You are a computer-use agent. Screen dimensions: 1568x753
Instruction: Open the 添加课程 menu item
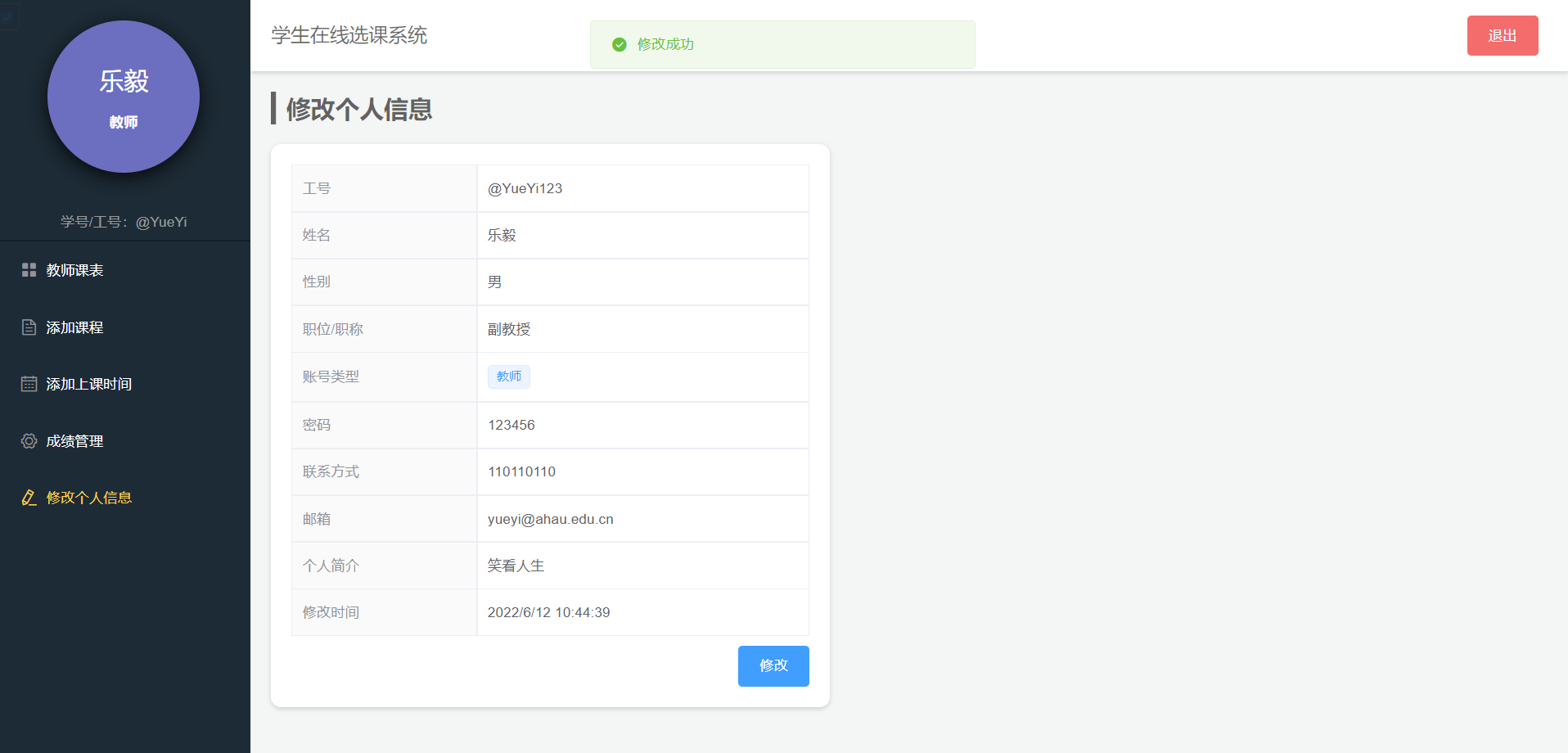point(125,327)
